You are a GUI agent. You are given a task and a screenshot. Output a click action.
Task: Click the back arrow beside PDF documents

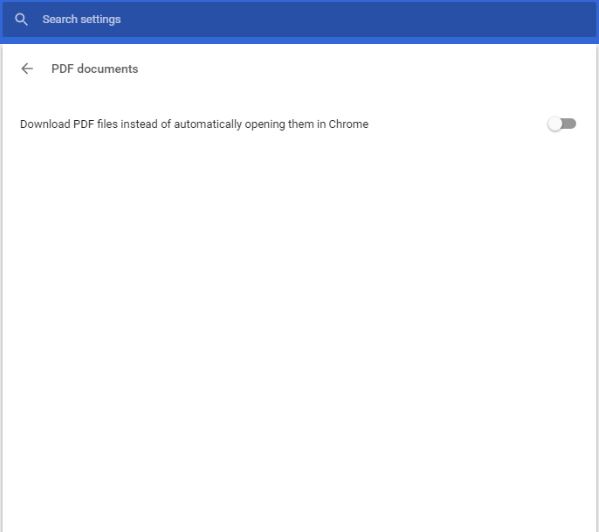click(x=27, y=69)
